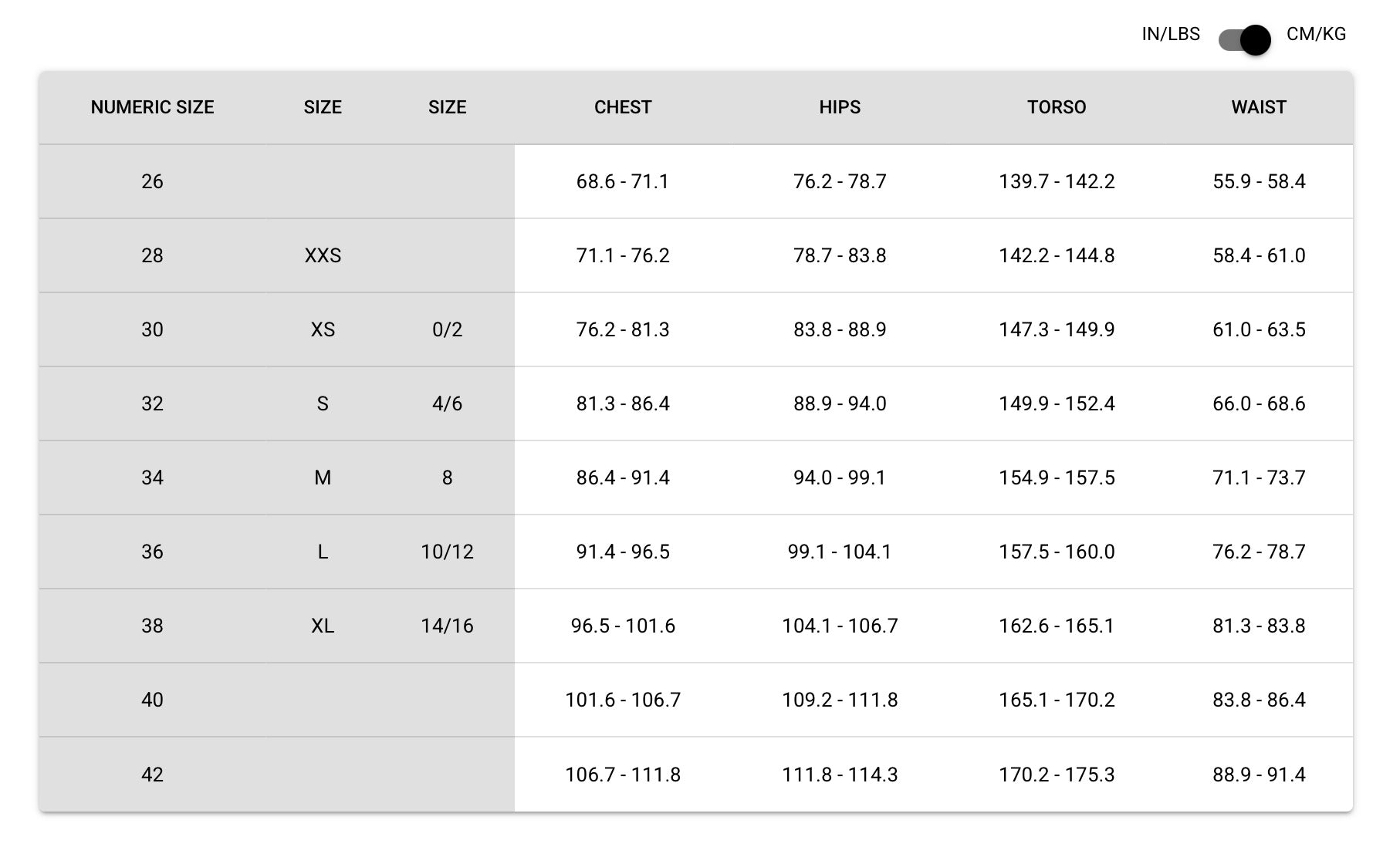Select the XXS size cell
Image resolution: width=1400 pixels, height=864 pixels.
323,255
